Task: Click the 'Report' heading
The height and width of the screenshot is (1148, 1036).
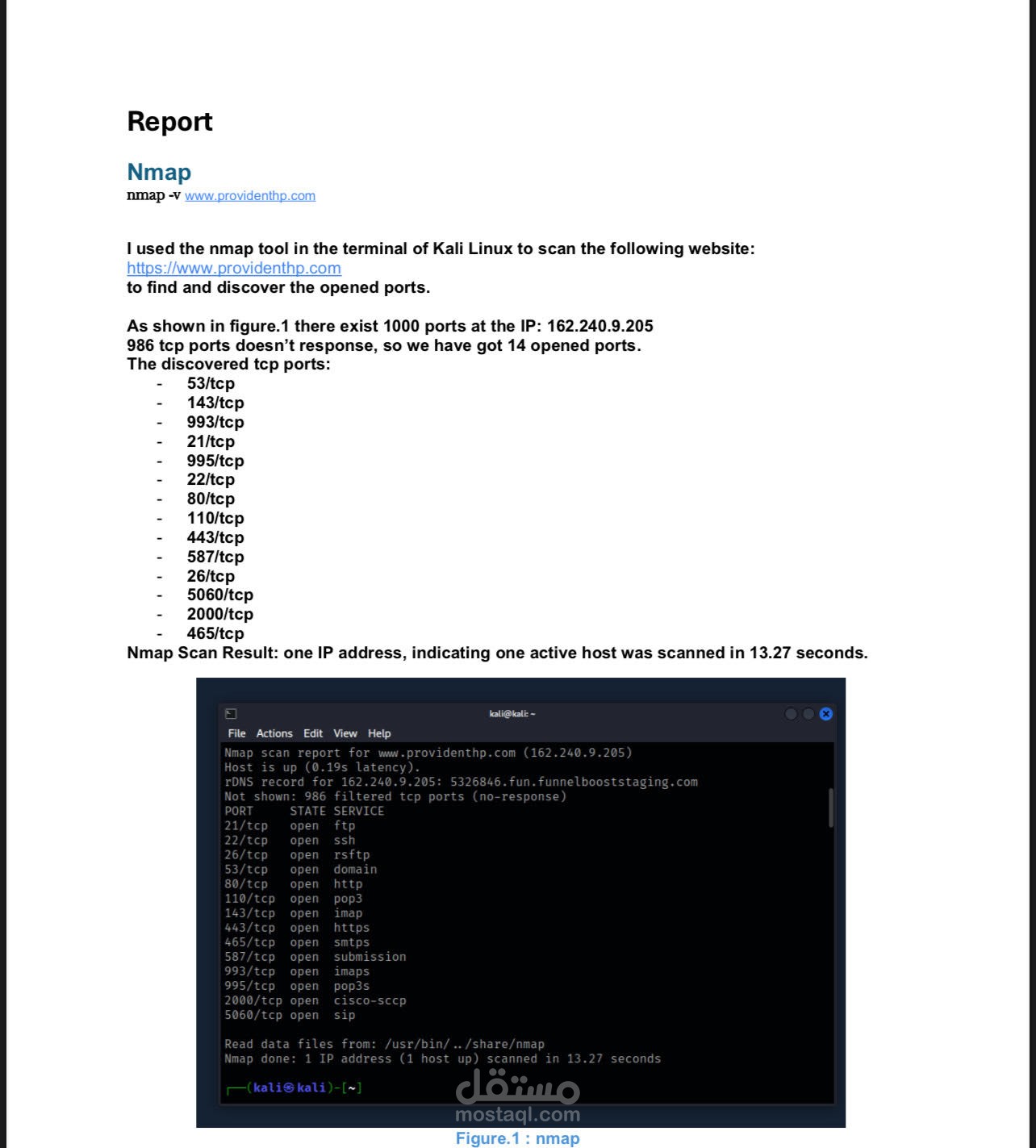Action: click(169, 121)
